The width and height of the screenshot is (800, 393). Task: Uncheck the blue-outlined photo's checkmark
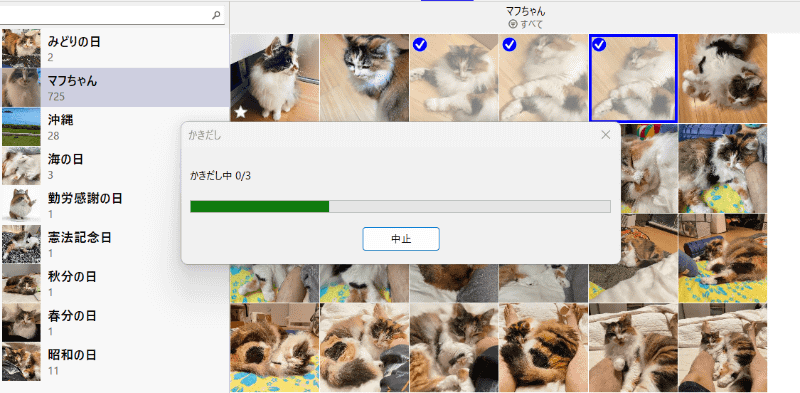pos(599,45)
